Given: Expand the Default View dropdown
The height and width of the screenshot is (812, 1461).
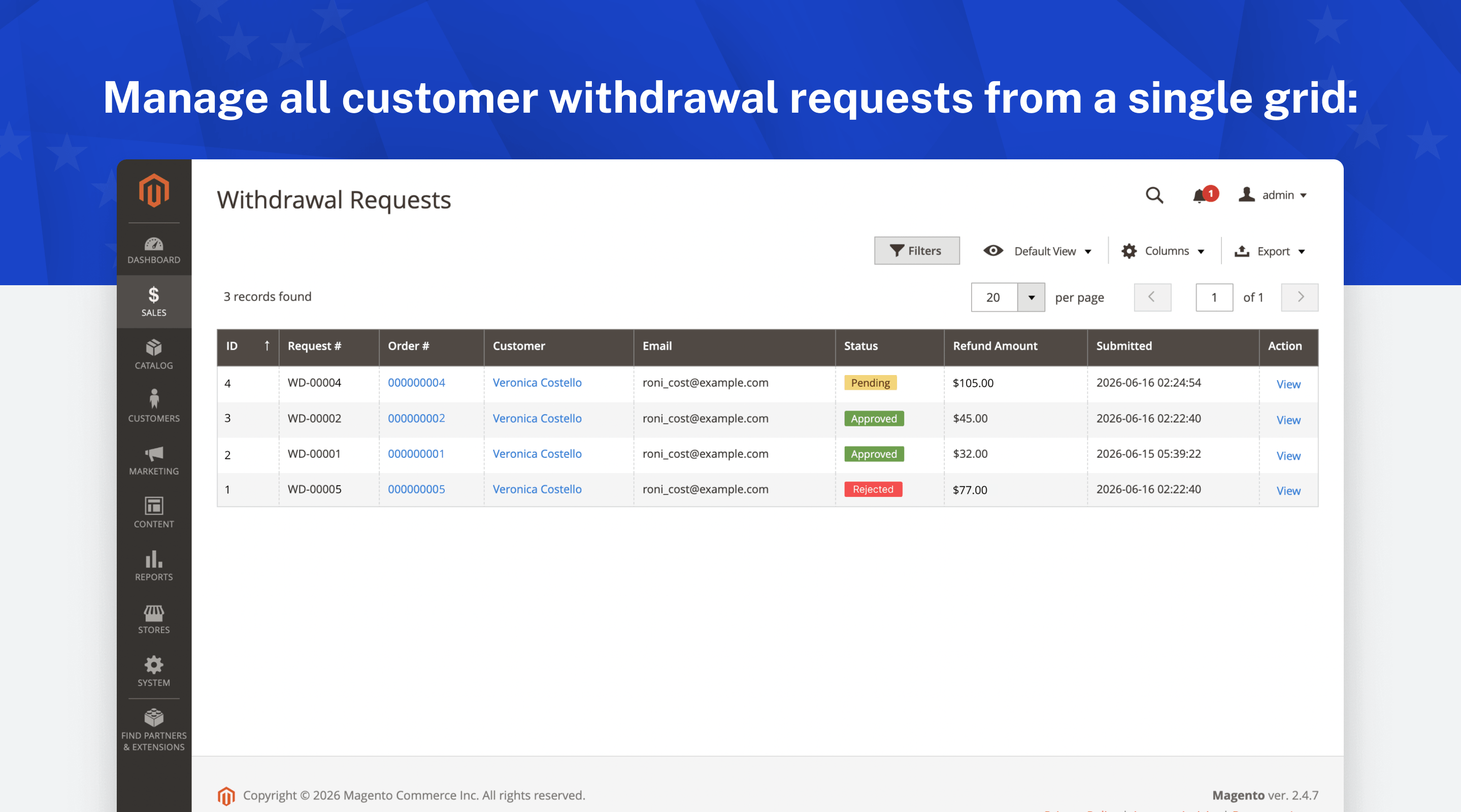Looking at the screenshot, I should (1037, 251).
